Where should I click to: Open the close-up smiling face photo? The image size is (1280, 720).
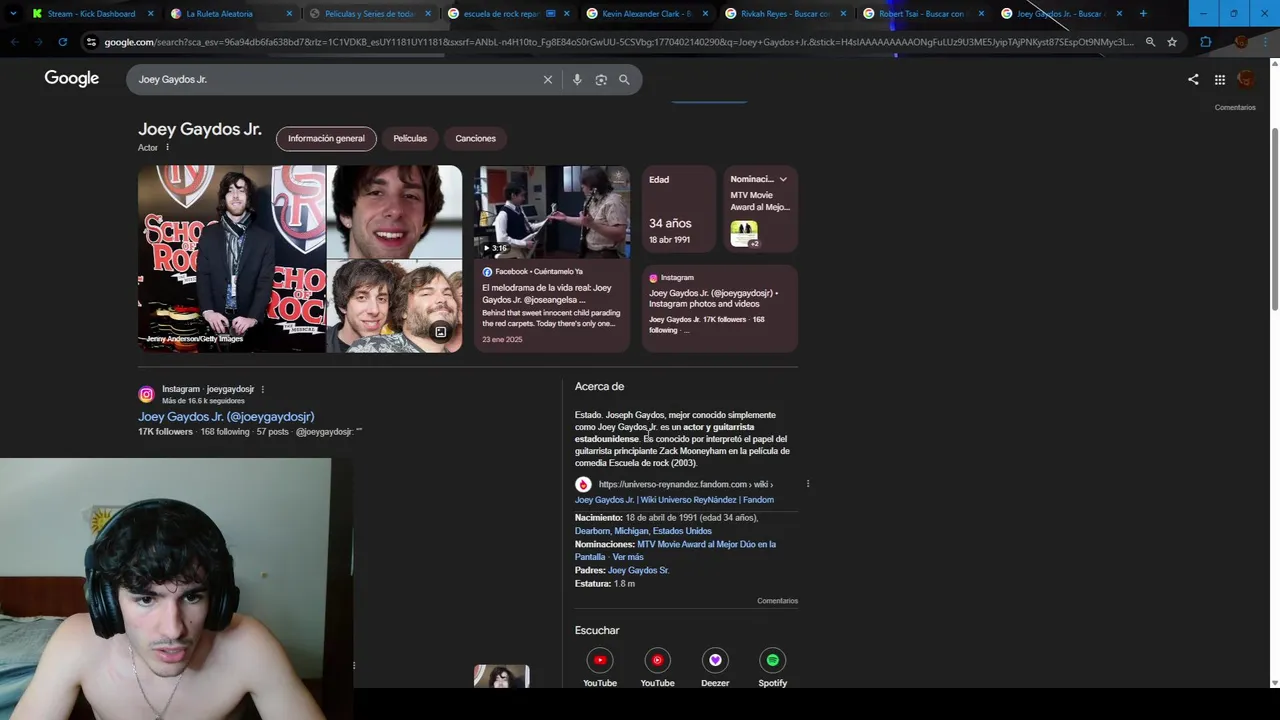pos(395,212)
